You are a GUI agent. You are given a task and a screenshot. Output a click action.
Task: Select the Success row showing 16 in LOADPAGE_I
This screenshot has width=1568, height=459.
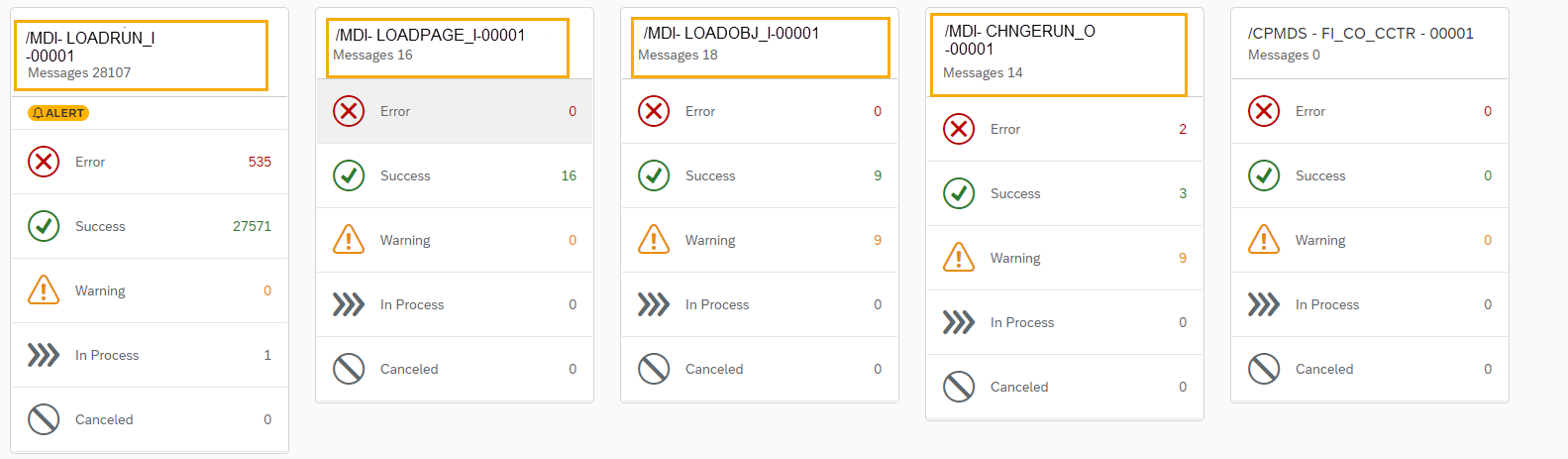tap(455, 175)
